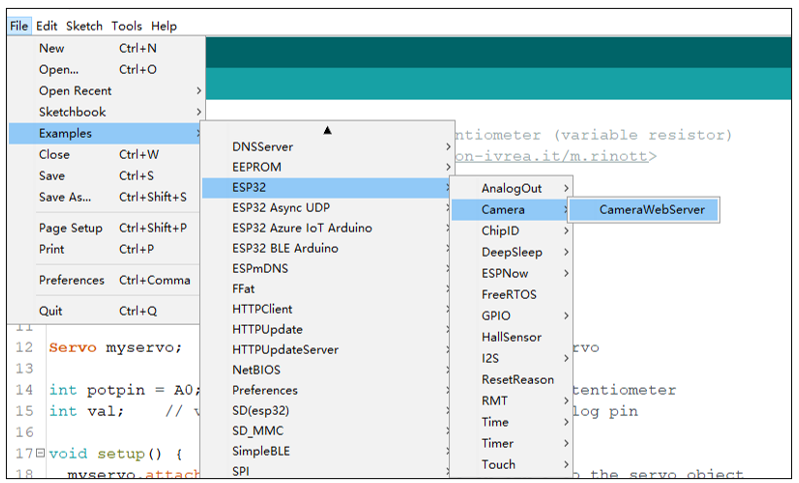
Task: Expand HTTPUpdateServer examples
Action: [x=326, y=350]
